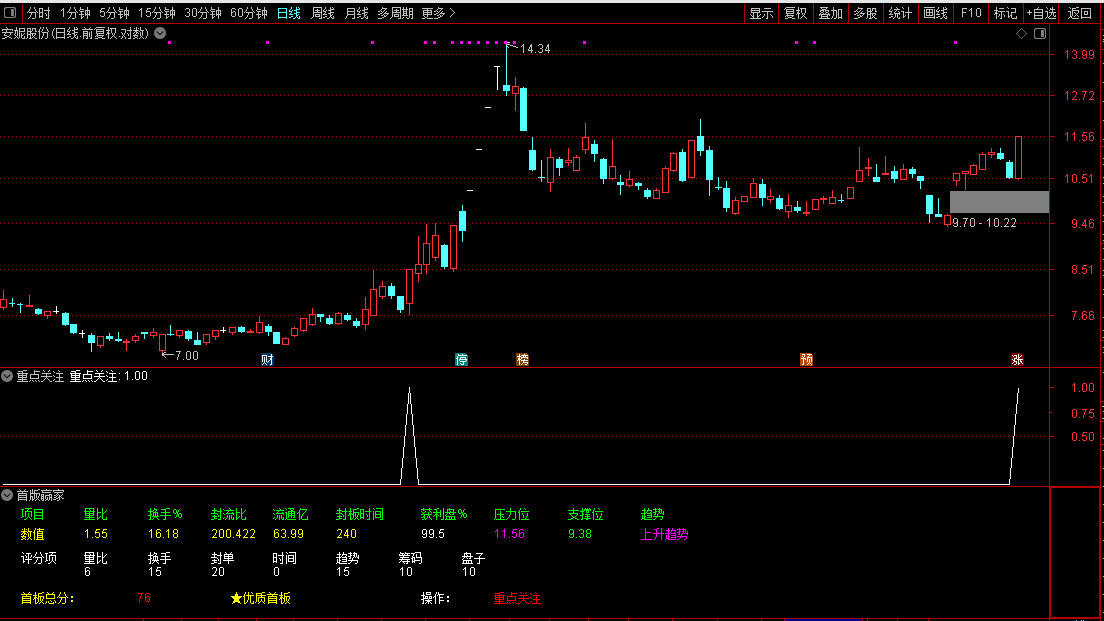The width and height of the screenshot is (1104, 621).
Task: Switch to the 日线 daily chart tab
Action: pos(289,13)
